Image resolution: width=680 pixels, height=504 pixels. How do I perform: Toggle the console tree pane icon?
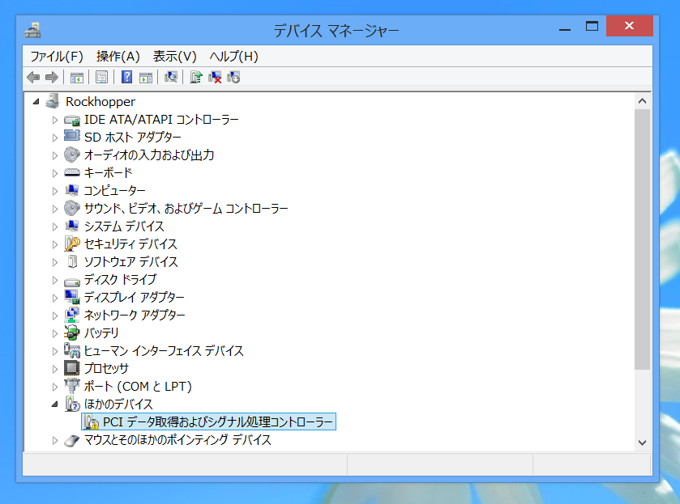tap(77, 78)
